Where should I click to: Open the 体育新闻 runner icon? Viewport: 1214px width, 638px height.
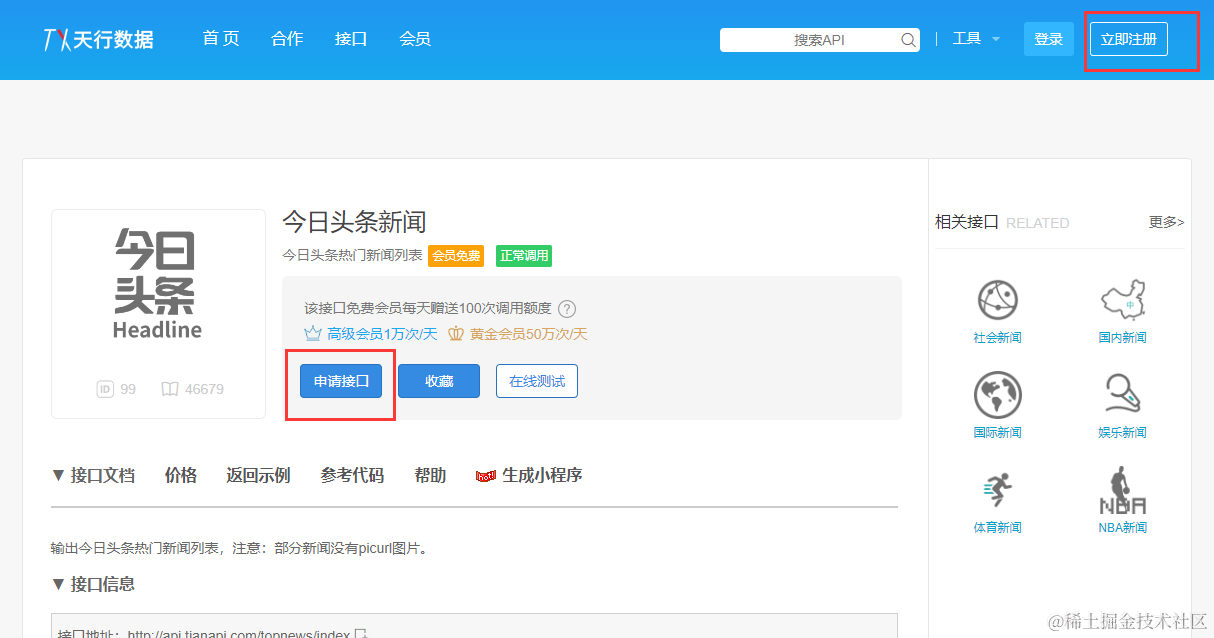(x=997, y=490)
